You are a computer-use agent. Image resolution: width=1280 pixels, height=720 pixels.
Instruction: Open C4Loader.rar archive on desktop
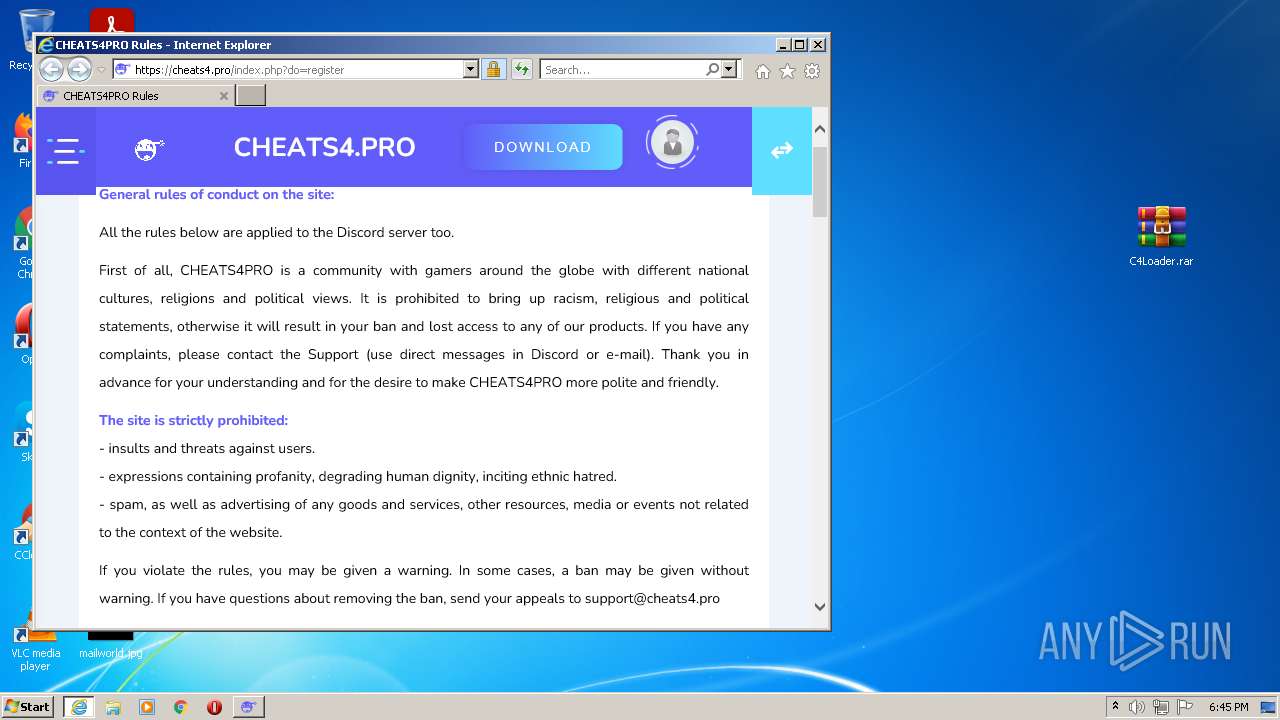point(1161,236)
